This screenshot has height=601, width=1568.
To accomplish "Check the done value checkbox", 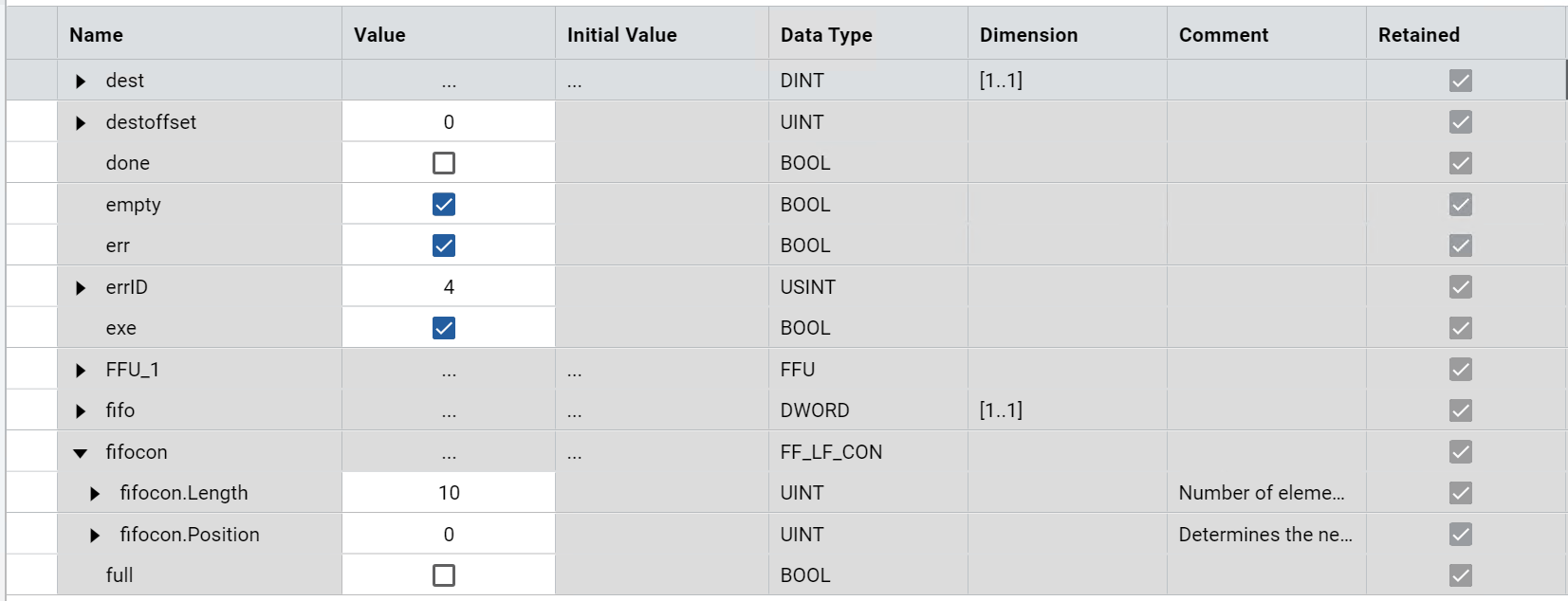I will (444, 163).
